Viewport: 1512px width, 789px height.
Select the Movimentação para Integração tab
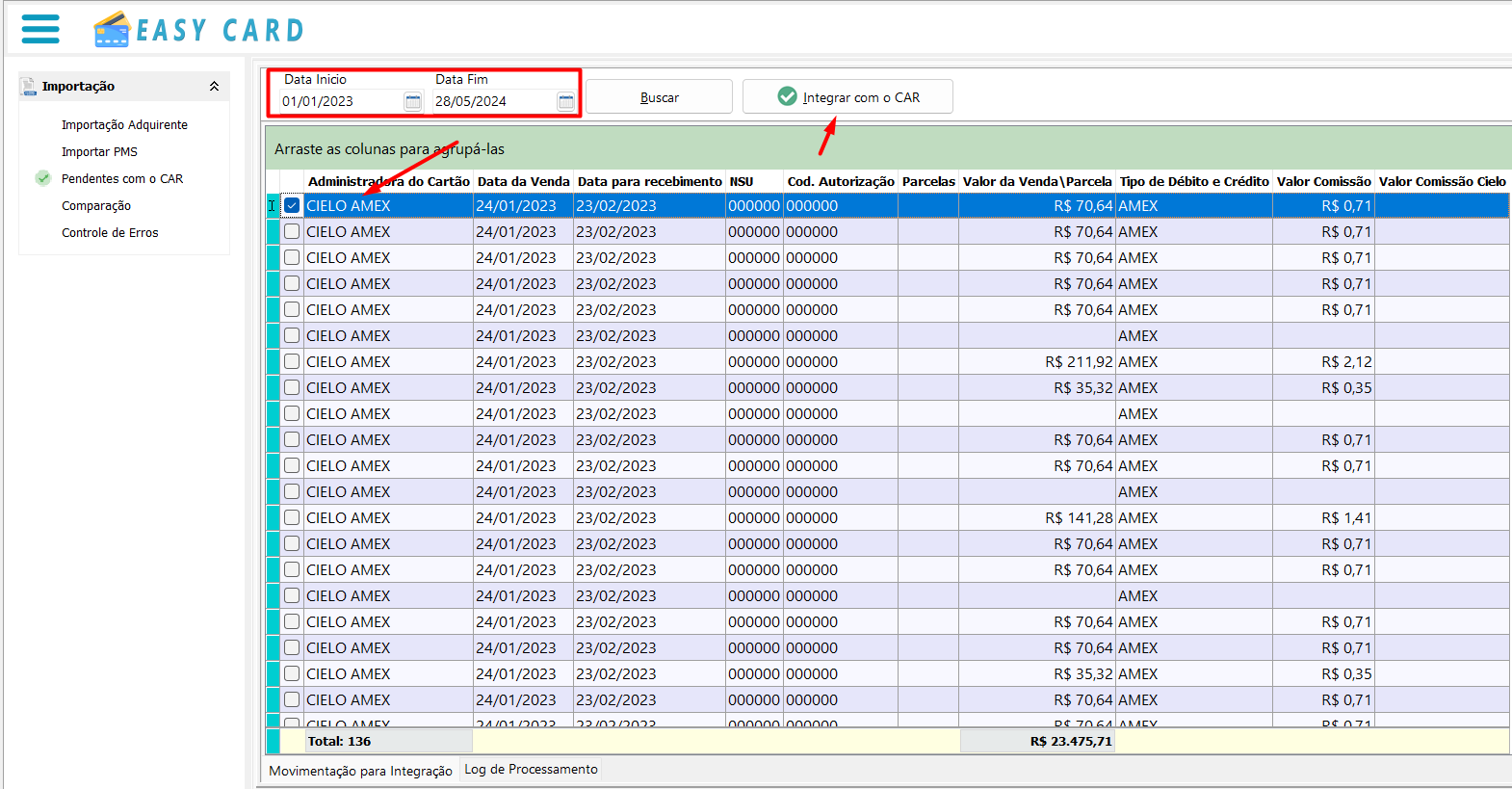(x=360, y=771)
